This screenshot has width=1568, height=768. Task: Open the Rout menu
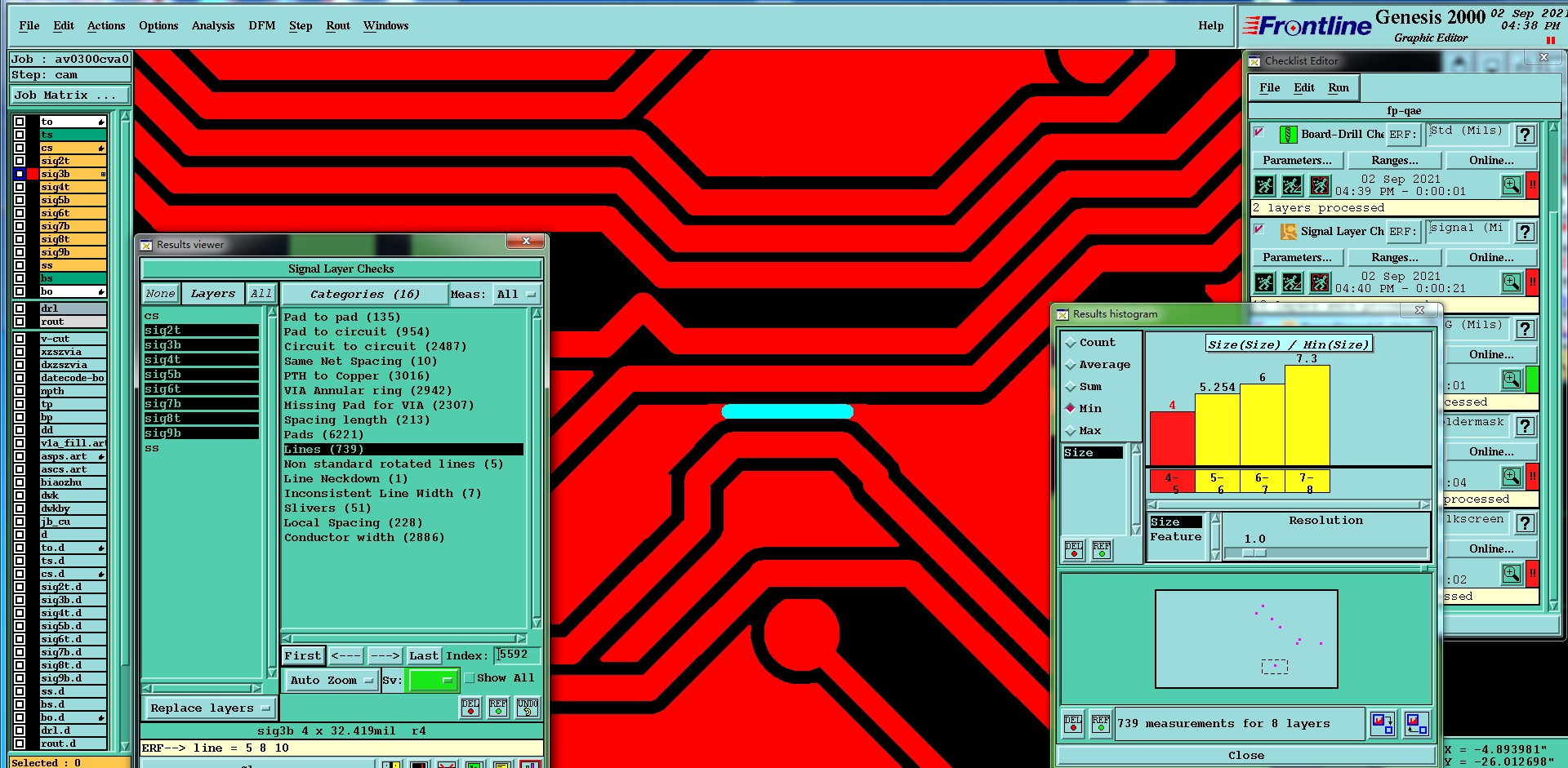[338, 26]
